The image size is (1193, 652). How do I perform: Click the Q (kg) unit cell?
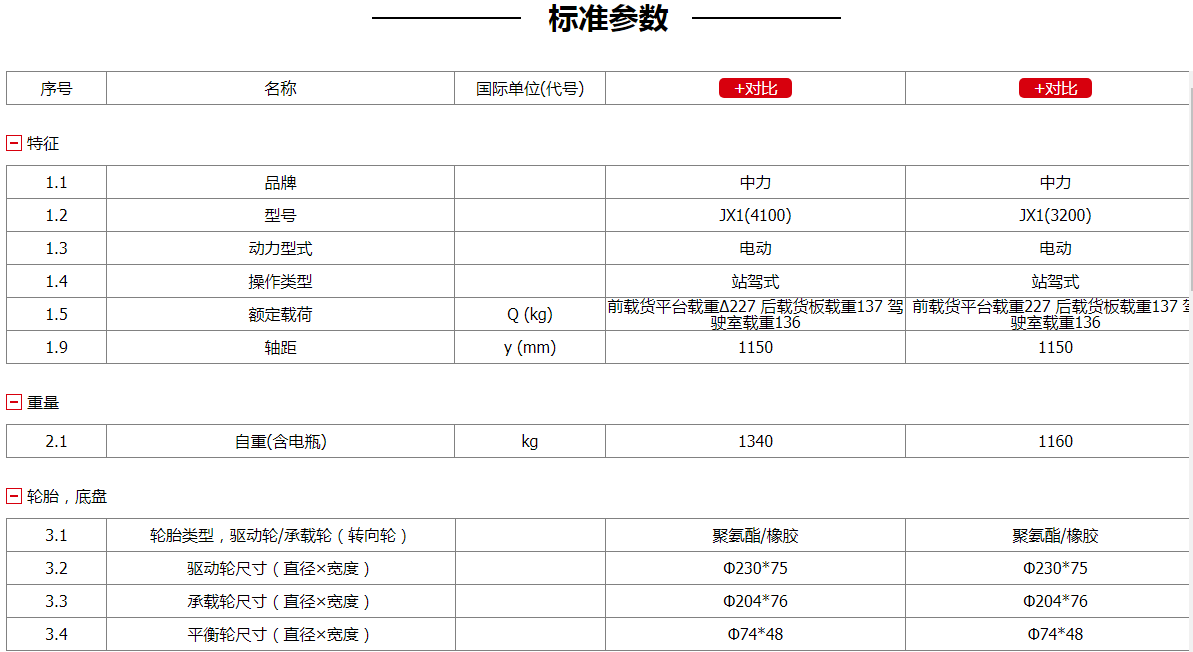coord(530,314)
